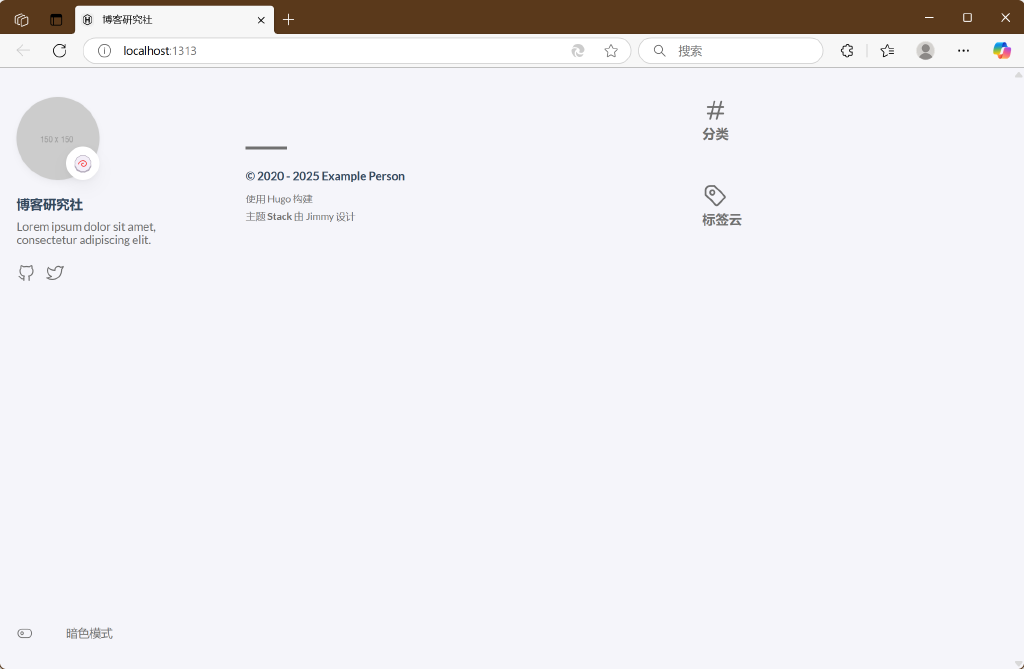Open the GitHub icon in the sidebar
The width and height of the screenshot is (1024, 669).
click(x=25, y=272)
